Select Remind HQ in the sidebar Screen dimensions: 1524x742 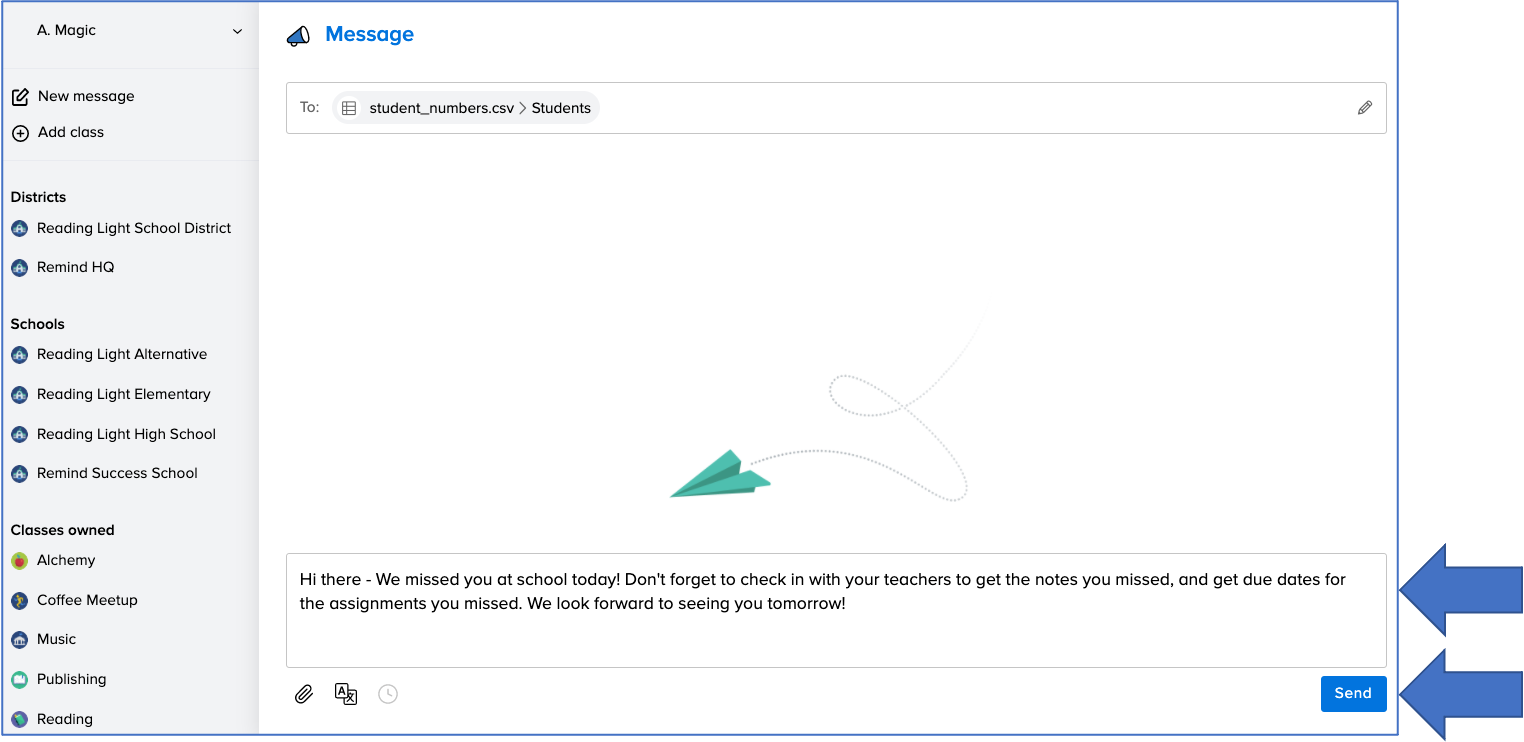click(75, 267)
